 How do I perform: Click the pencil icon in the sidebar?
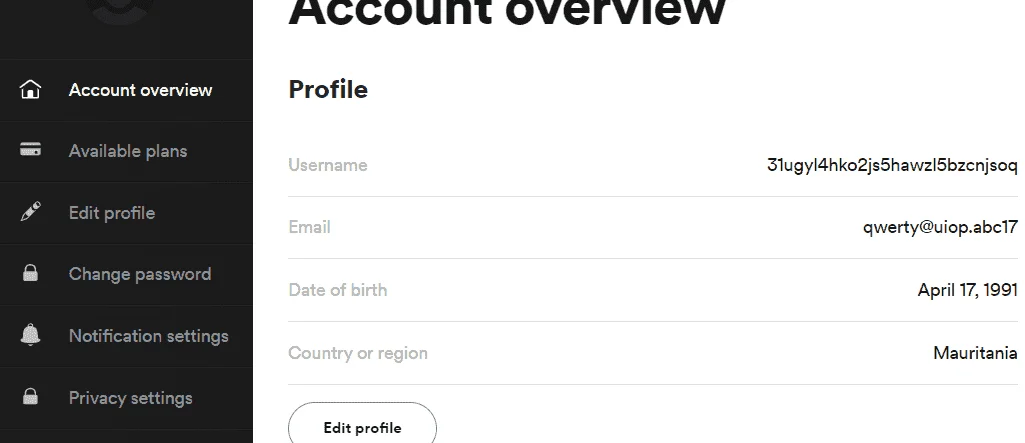(x=30, y=212)
